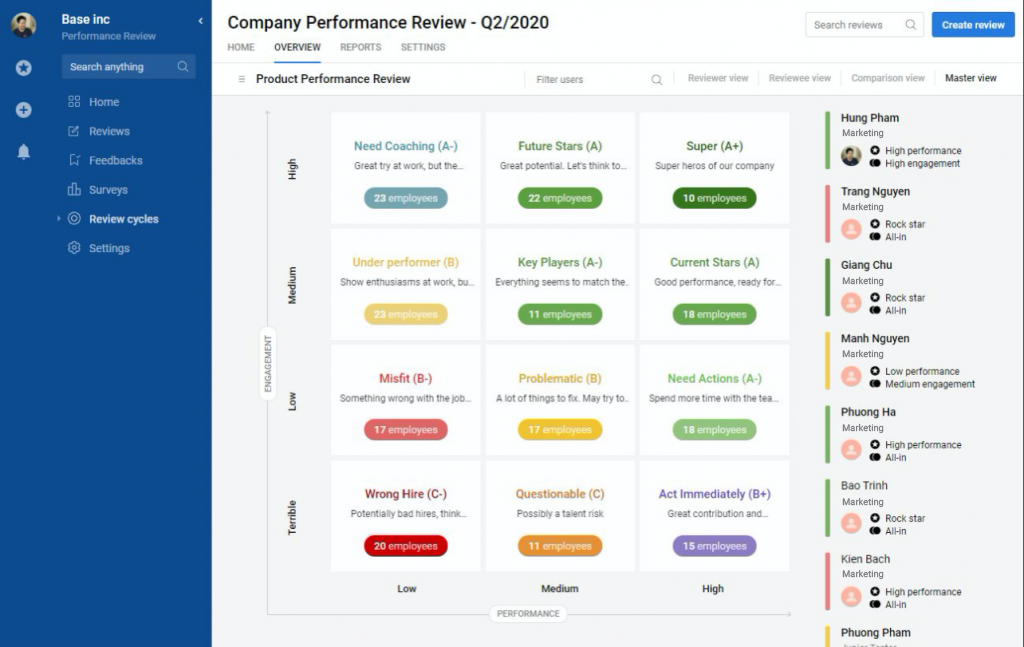Click 17 employees badge in Misfit (B-)
This screenshot has height=647, width=1024.
tap(406, 430)
